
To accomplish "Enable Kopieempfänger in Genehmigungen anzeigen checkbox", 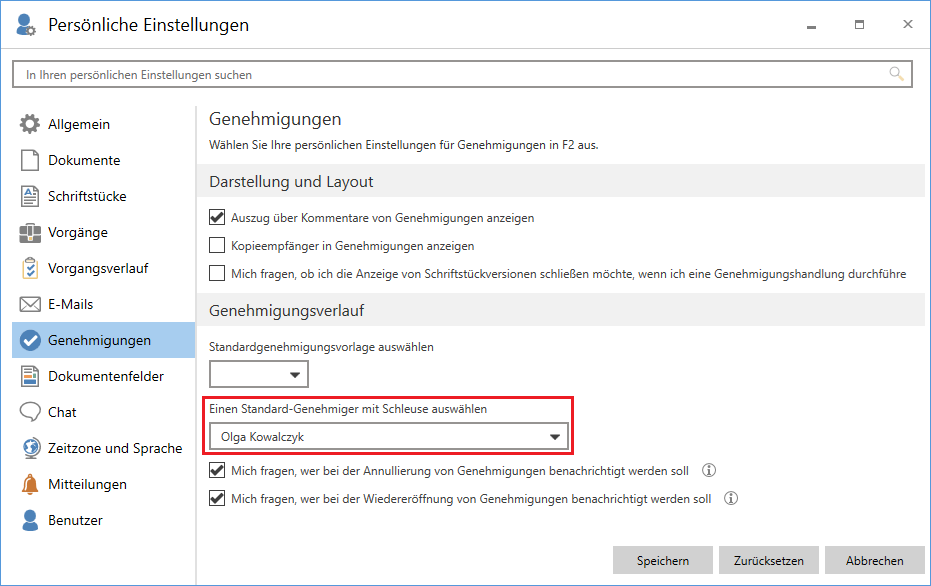I will [x=217, y=246].
